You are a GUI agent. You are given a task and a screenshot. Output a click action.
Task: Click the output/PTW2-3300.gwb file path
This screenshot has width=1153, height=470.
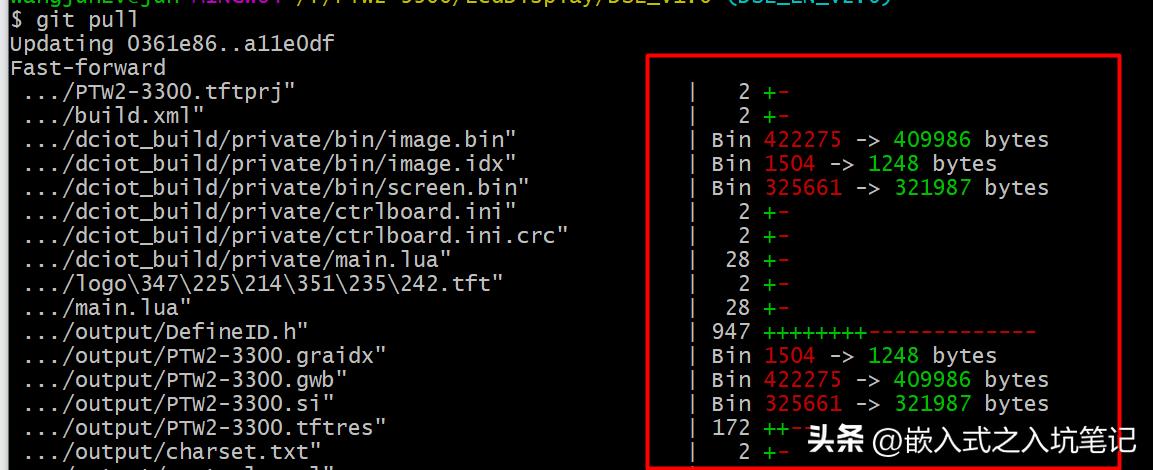[x=185, y=380]
